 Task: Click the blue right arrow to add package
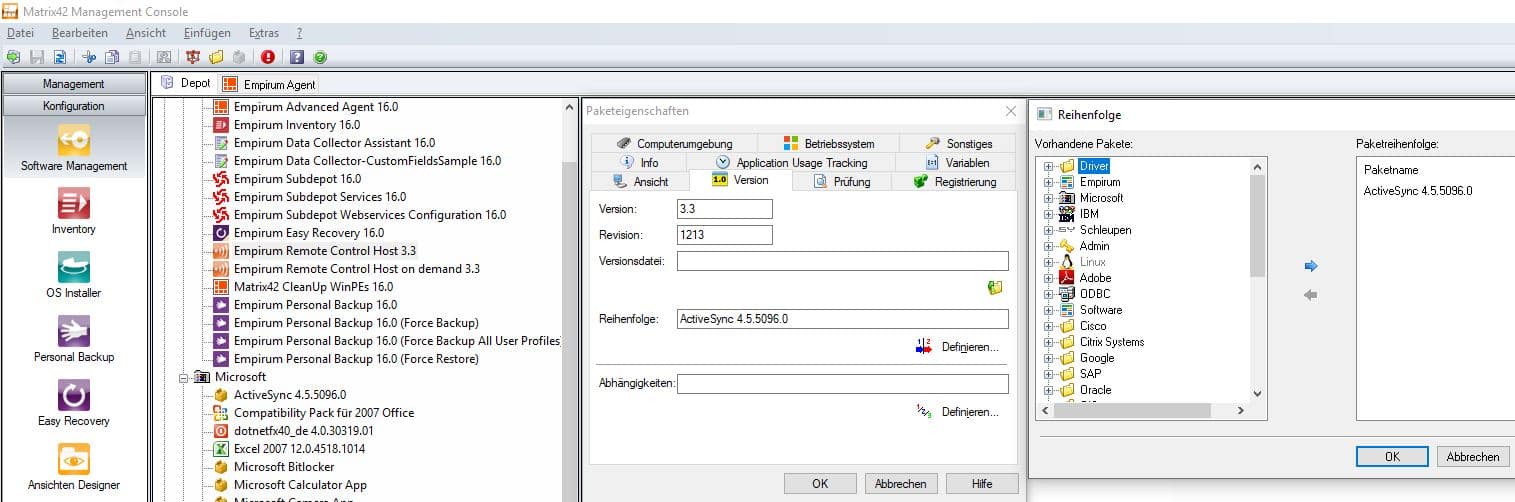[1311, 266]
